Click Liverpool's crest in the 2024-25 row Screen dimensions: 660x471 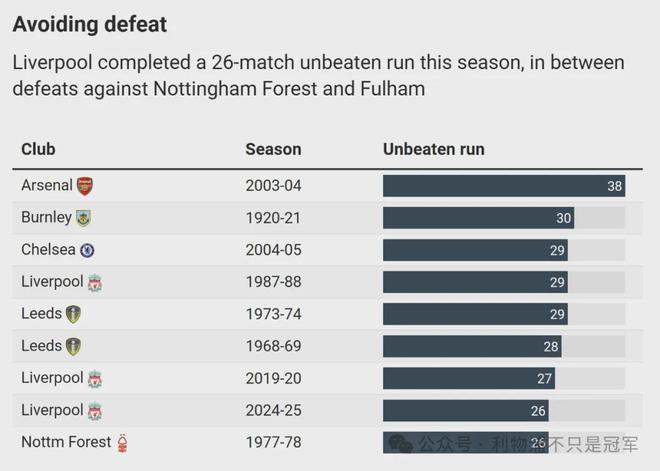click(x=95, y=411)
